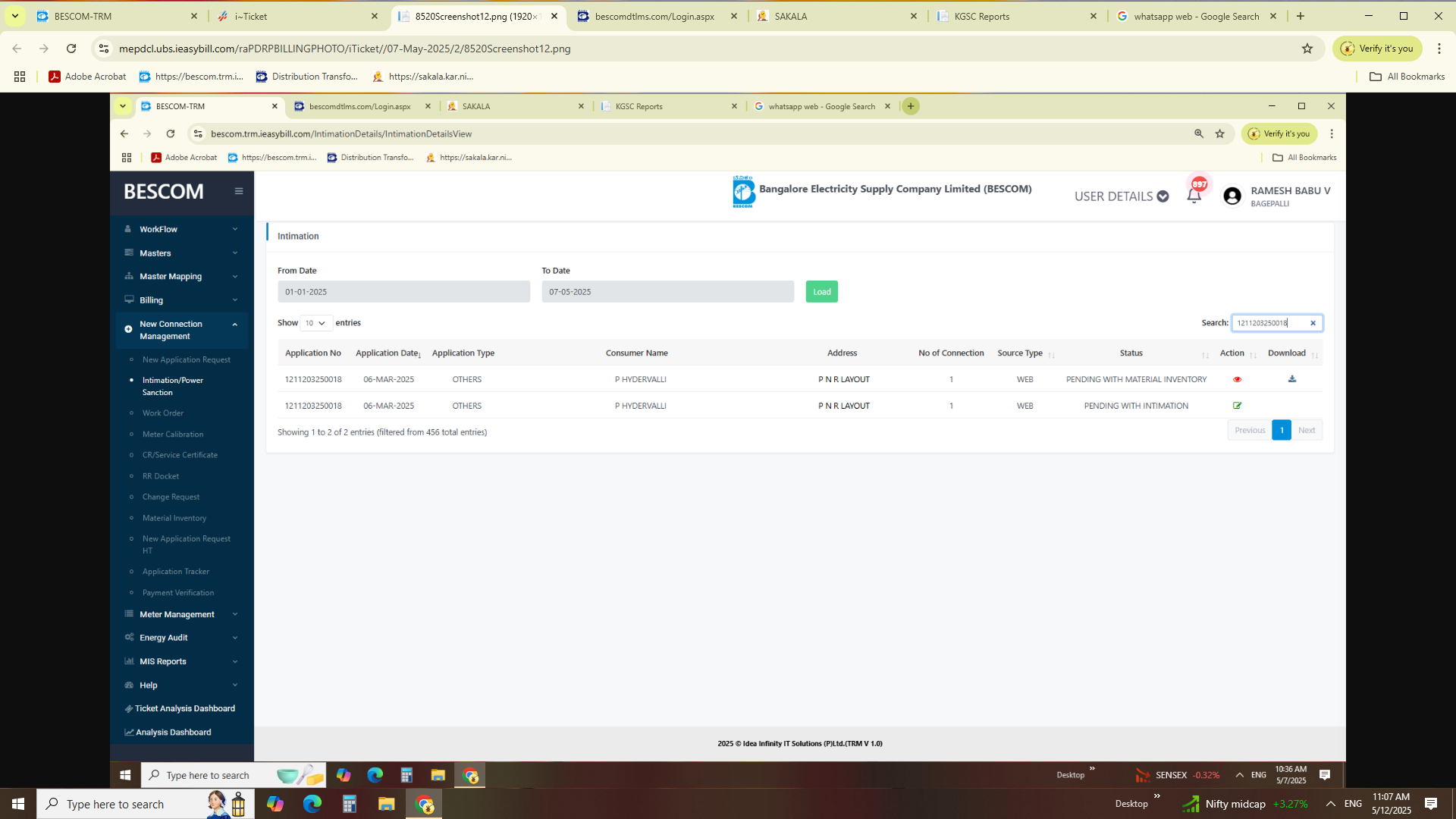
Task: View the PENDING WITH MATERIAL INVENTORY row eye icon
Action: coord(1237,379)
